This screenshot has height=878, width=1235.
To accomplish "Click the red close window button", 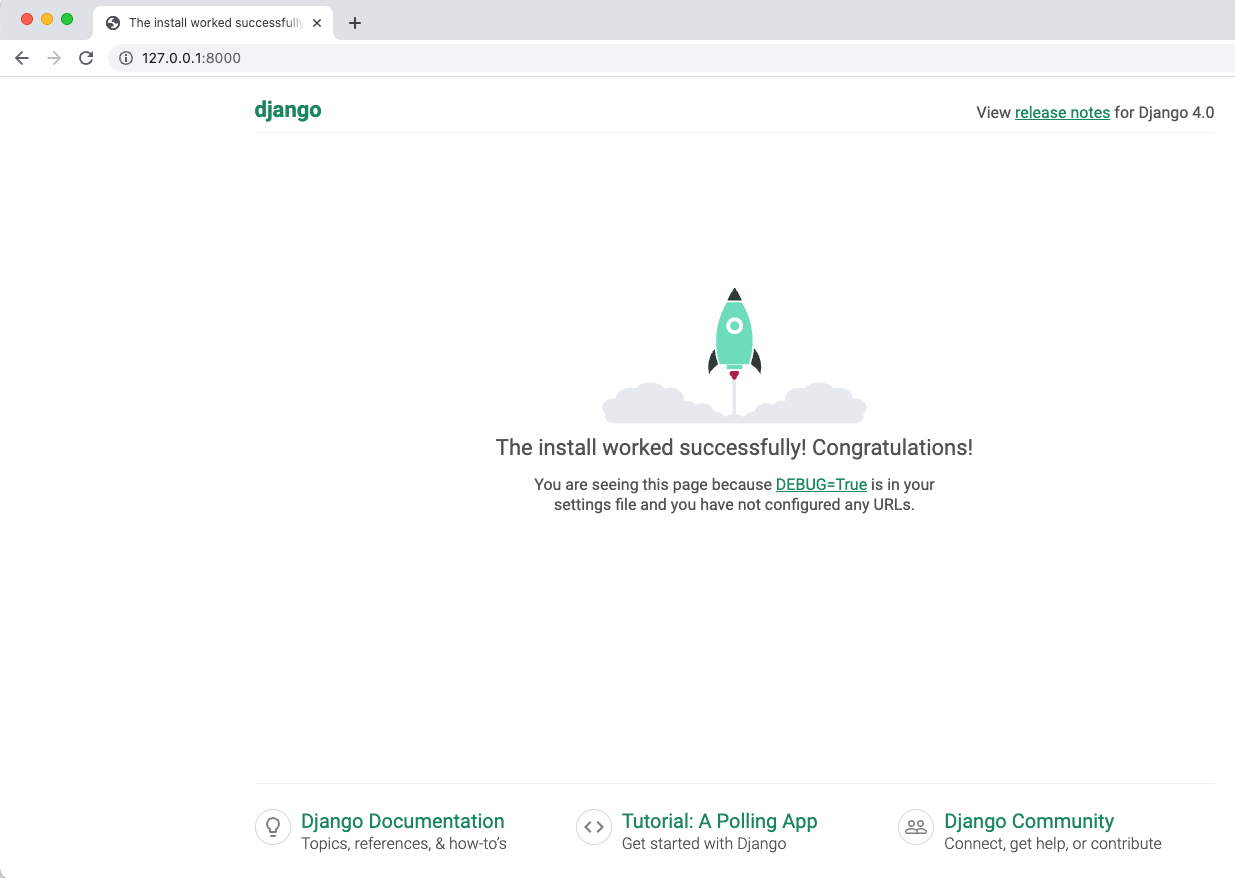I will click(x=27, y=19).
